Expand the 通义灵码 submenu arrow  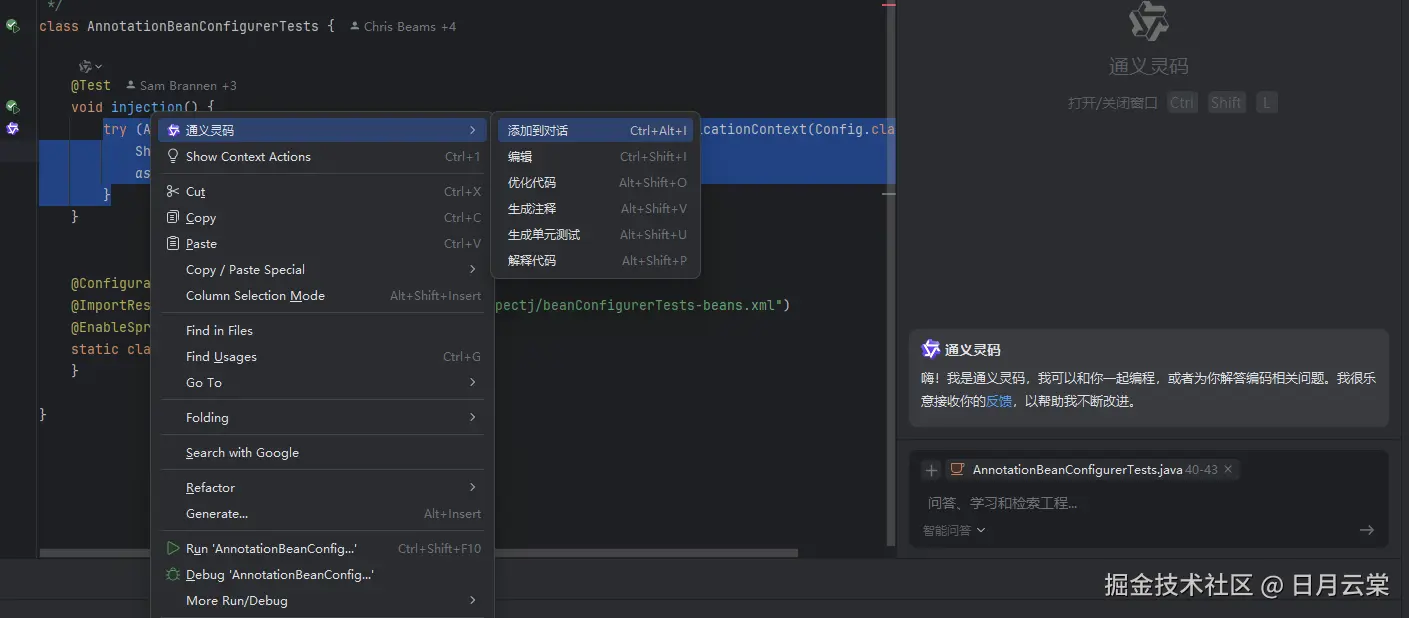tap(473, 130)
